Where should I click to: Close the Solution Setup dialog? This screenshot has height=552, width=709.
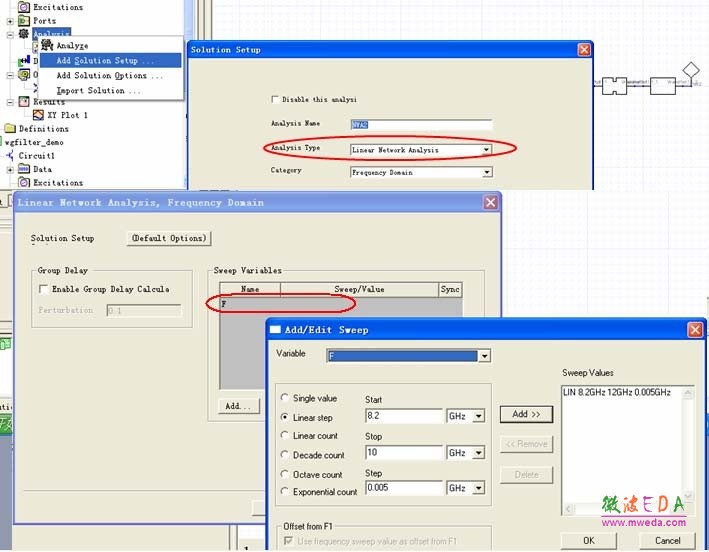click(x=584, y=50)
